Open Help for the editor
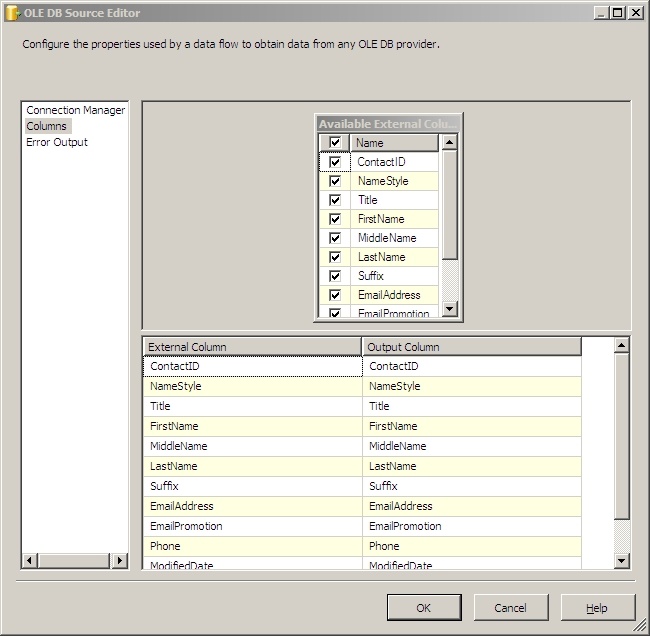 tap(597, 608)
